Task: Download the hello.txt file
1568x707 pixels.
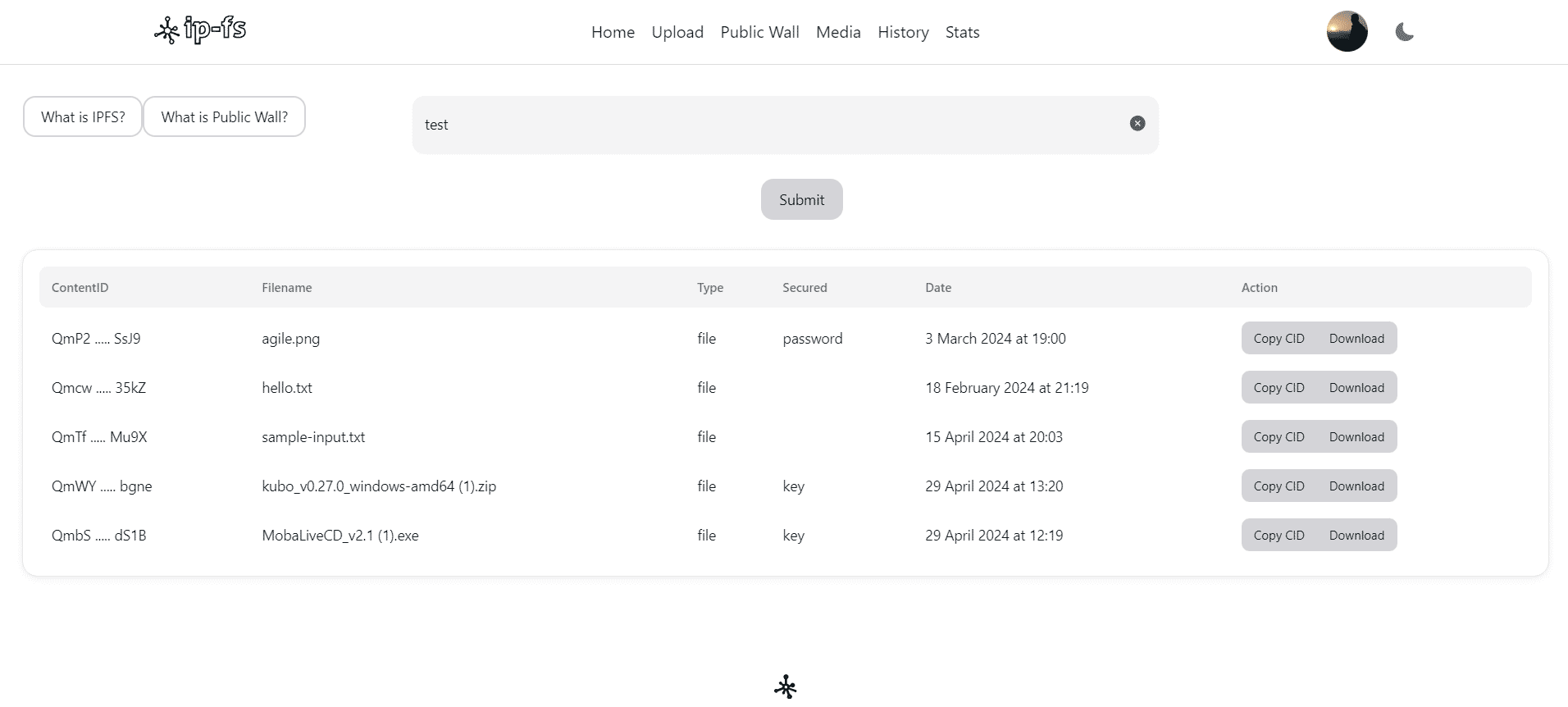Action: (1356, 388)
